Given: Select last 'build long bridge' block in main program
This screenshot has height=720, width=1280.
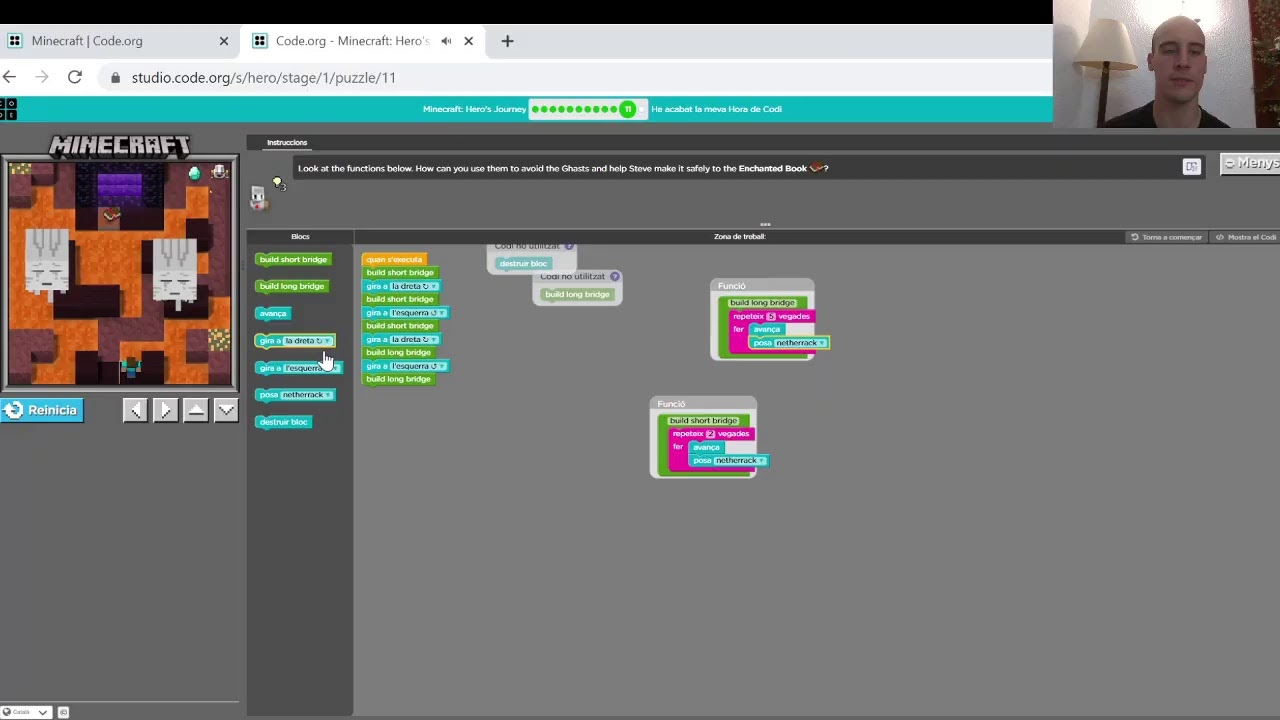Looking at the screenshot, I should click(x=398, y=379).
